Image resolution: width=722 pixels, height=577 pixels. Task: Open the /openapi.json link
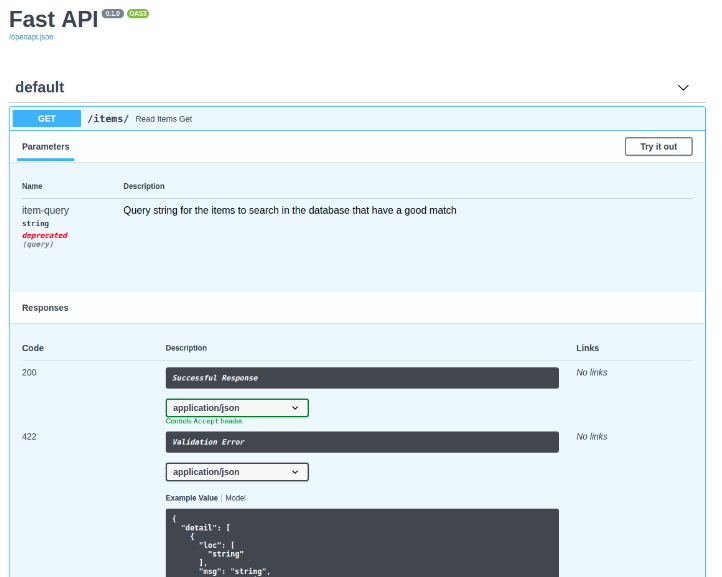click(31, 37)
